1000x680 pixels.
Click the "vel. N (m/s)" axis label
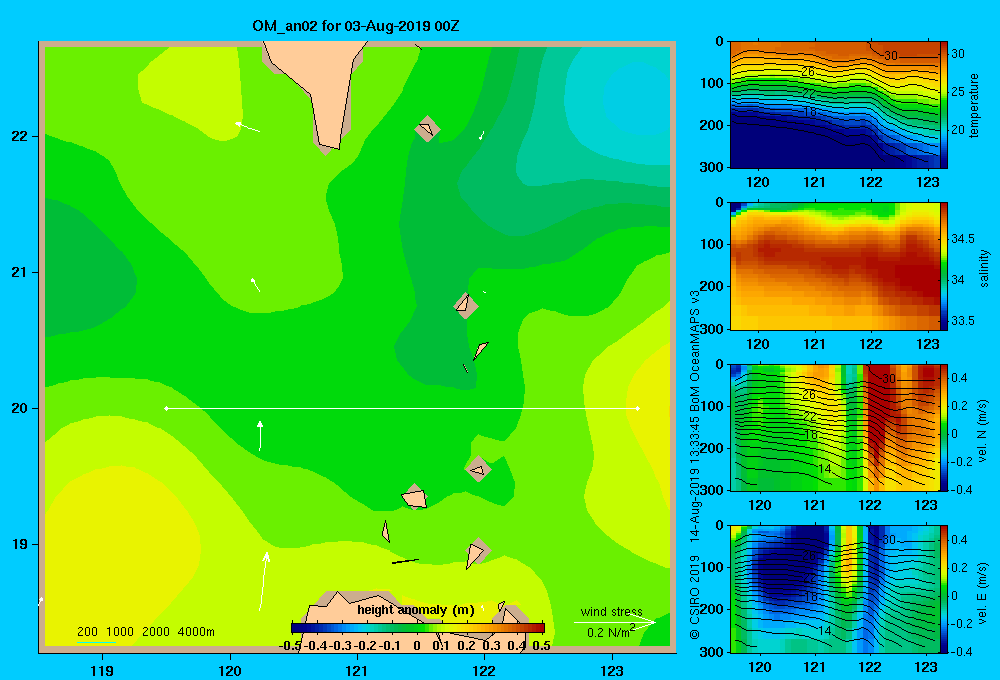pyautogui.click(x=983, y=431)
